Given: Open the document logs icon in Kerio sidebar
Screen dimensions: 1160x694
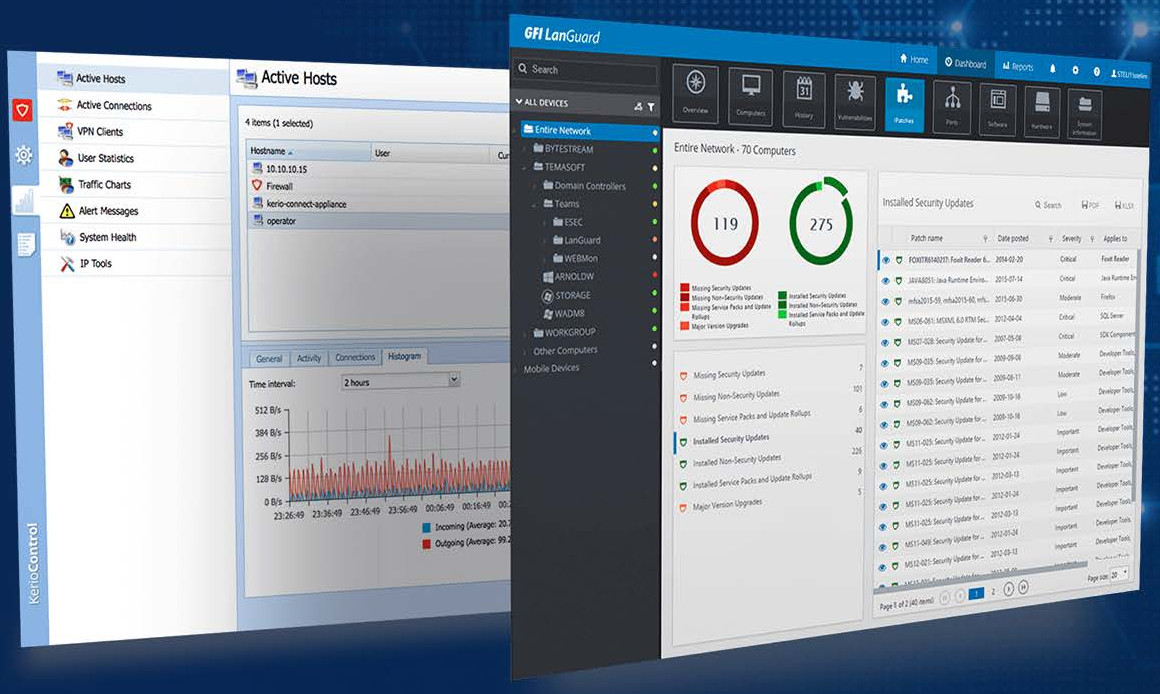Looking at the screenshot, I should pyautogui.click(x=26, y=244).
